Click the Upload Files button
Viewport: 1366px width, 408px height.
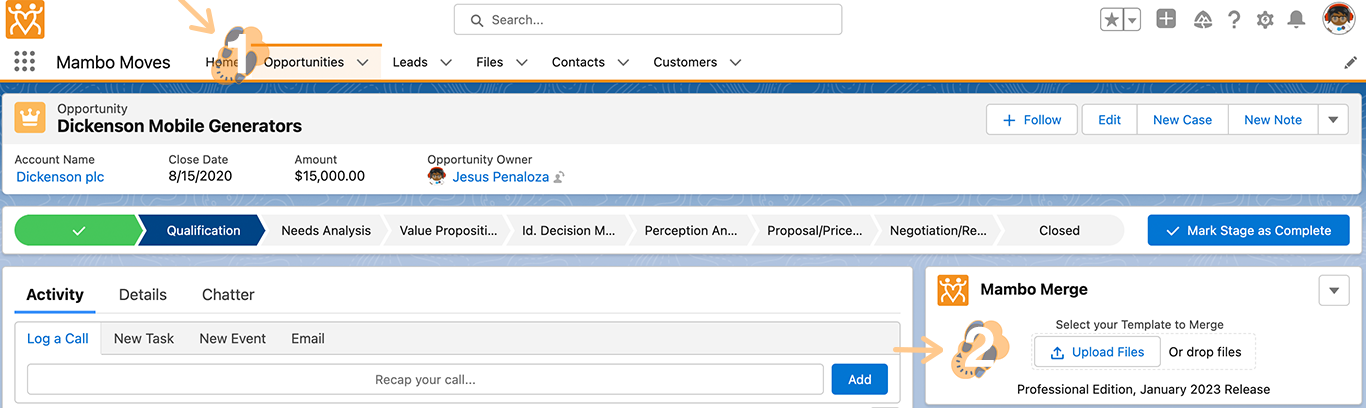tap(1096, 352)
